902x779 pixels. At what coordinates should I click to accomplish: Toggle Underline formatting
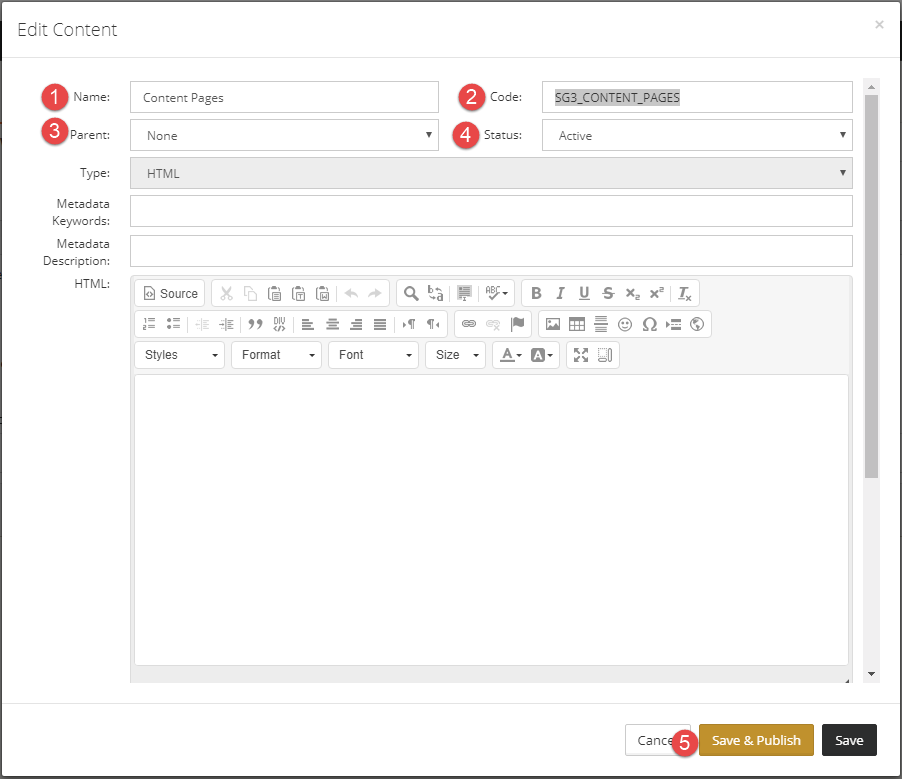(x=584, y=293)
